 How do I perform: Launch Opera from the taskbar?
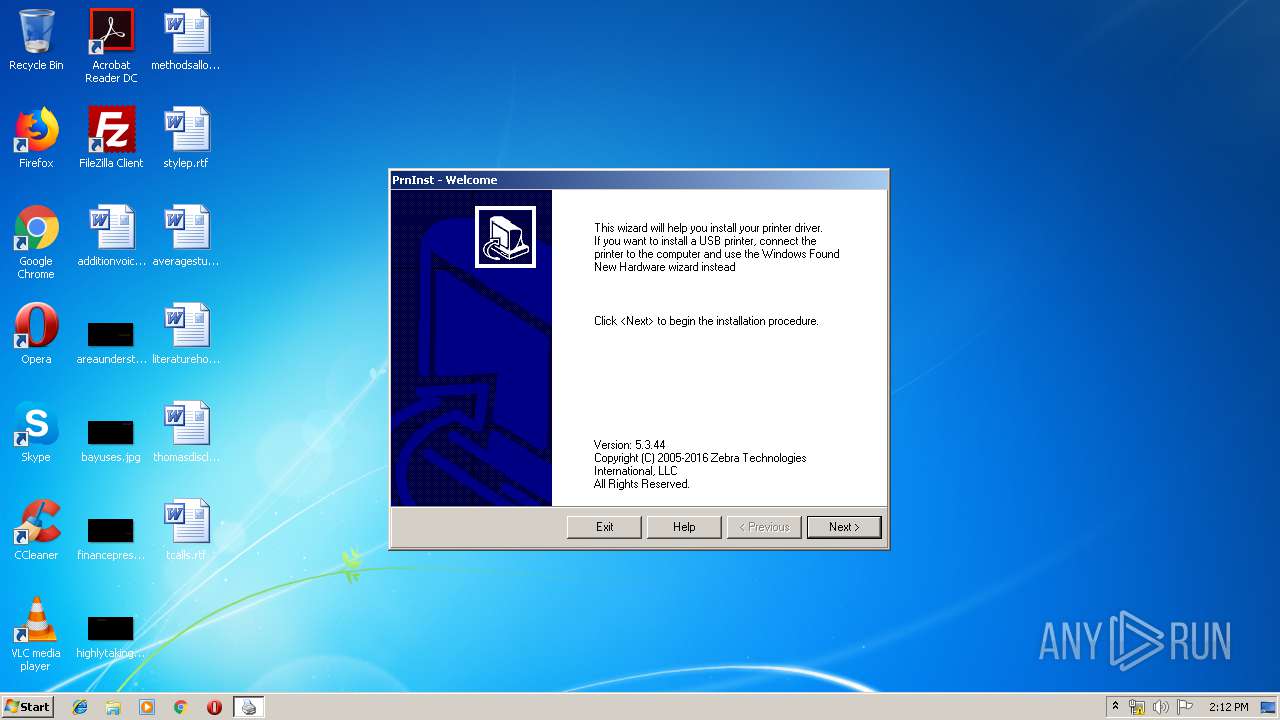coord(214,707)
